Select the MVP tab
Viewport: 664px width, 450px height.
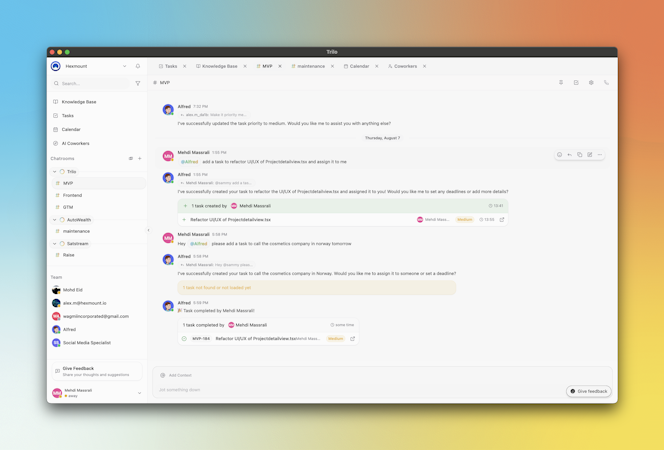[265, 66]
